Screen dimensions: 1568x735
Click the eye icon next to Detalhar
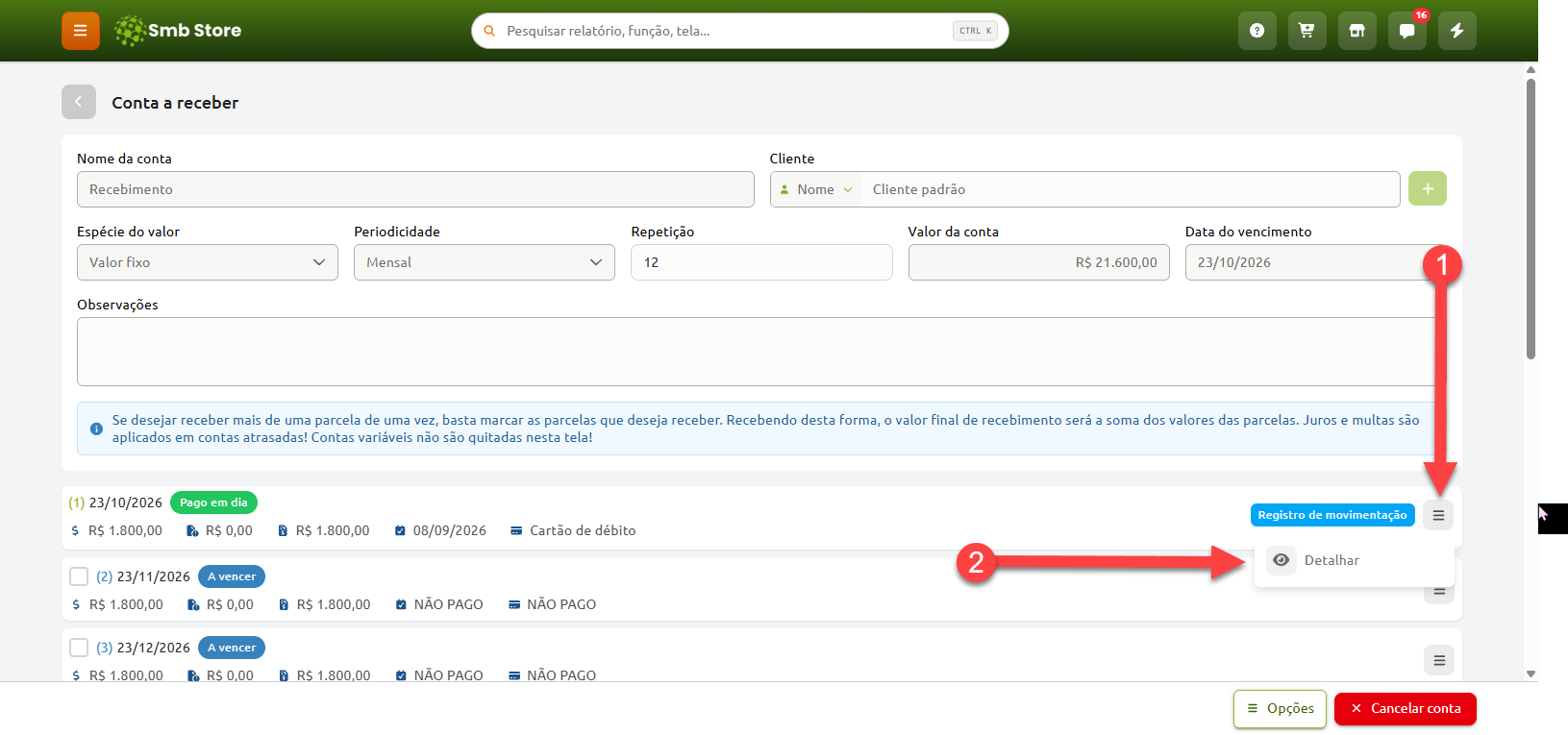coord(1282,560)
